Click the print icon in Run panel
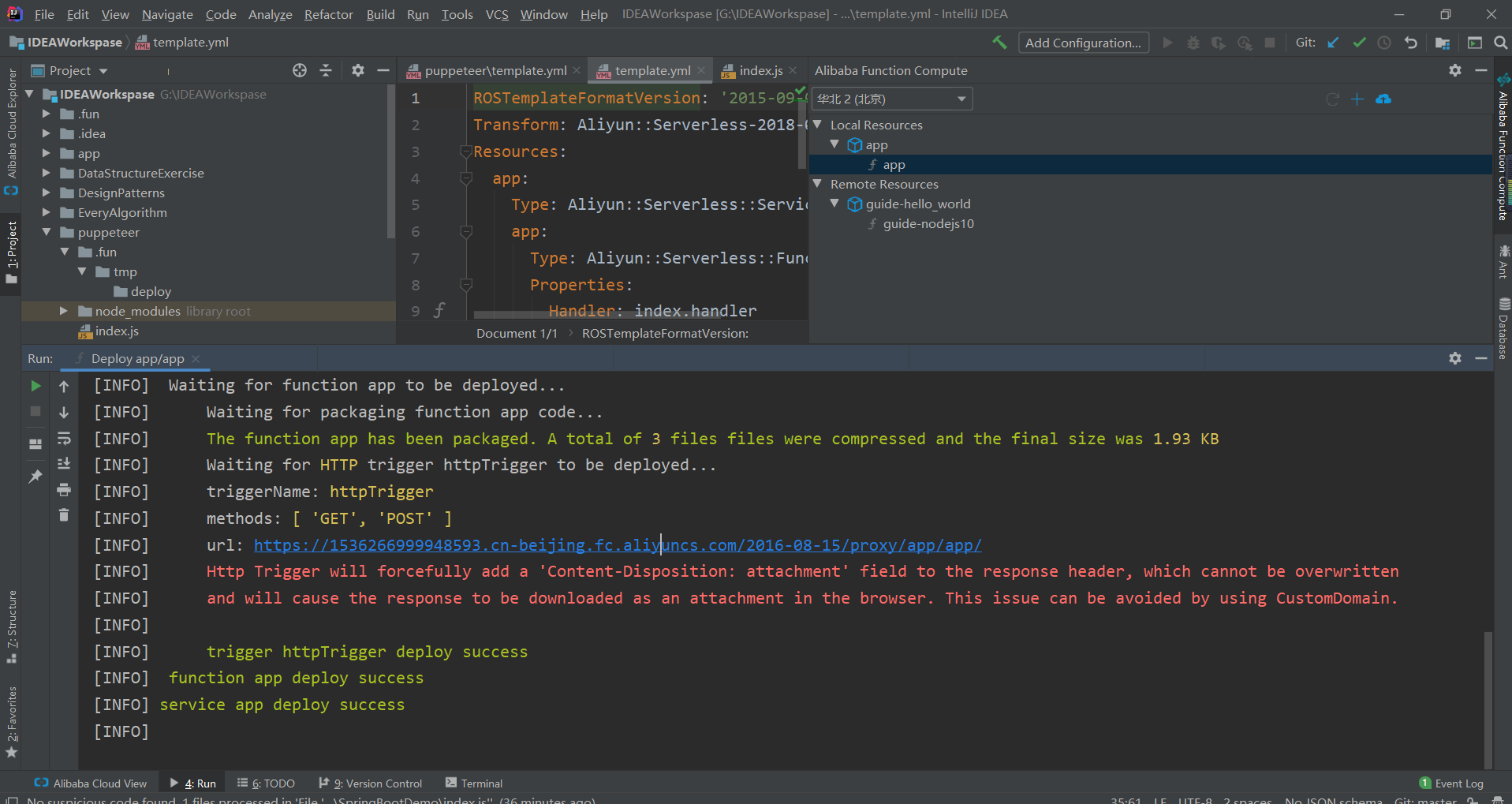 64,489
